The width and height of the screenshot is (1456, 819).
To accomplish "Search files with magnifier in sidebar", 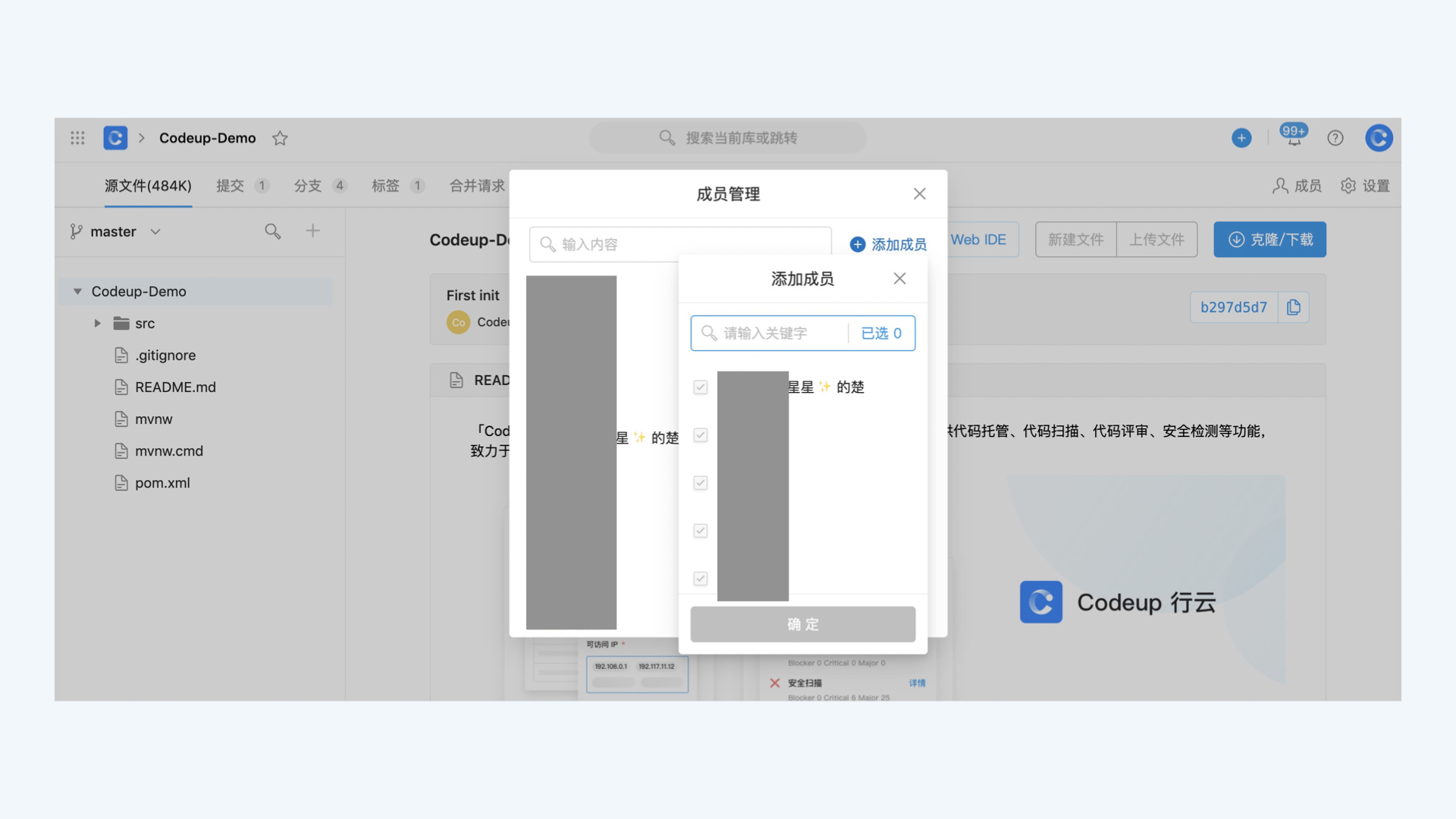I will [x=273, y=231].
